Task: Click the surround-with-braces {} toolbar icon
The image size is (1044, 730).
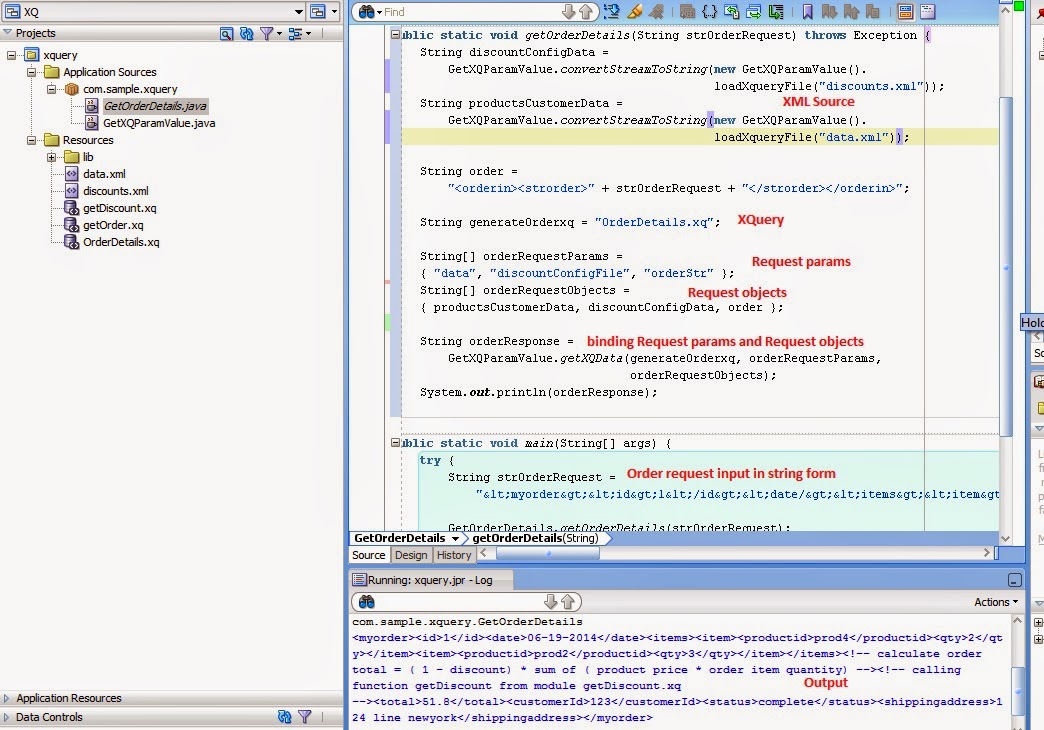Action: tap(710, 11)
